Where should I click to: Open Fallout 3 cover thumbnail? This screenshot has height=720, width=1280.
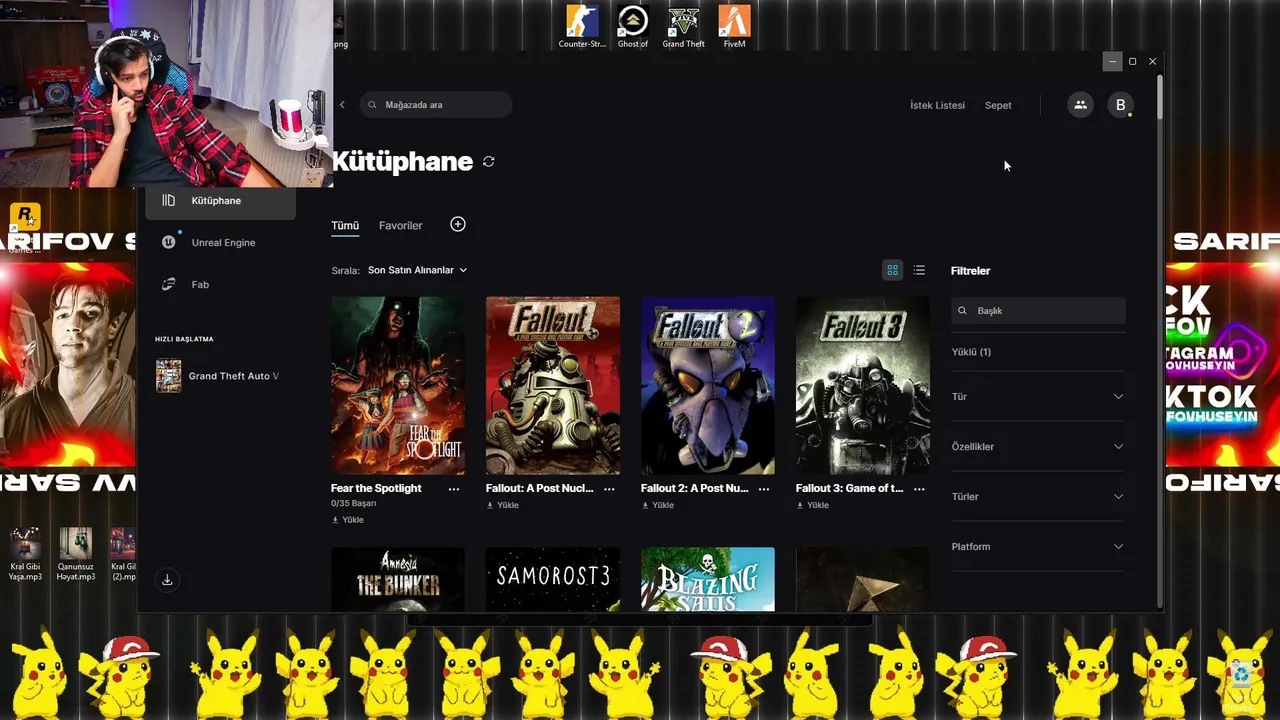click(x=863, y=385)
